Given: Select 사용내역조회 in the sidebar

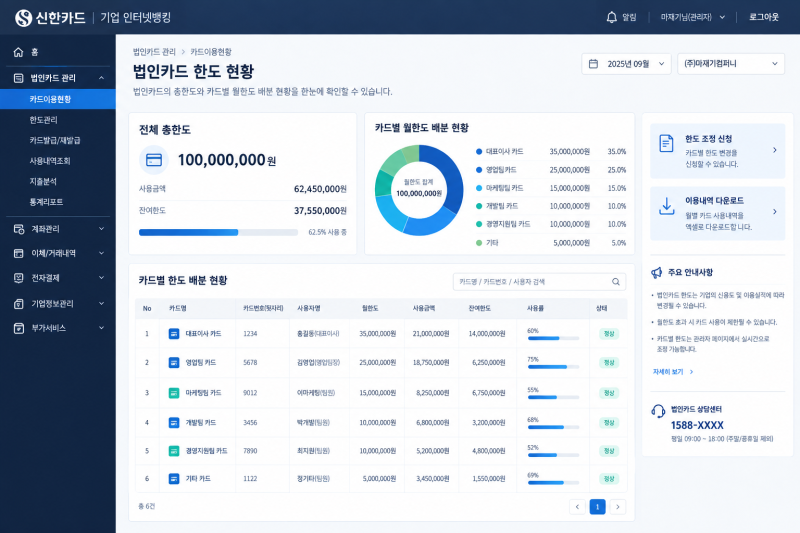Looking at the screenshot, I should [x=49, y=161].
